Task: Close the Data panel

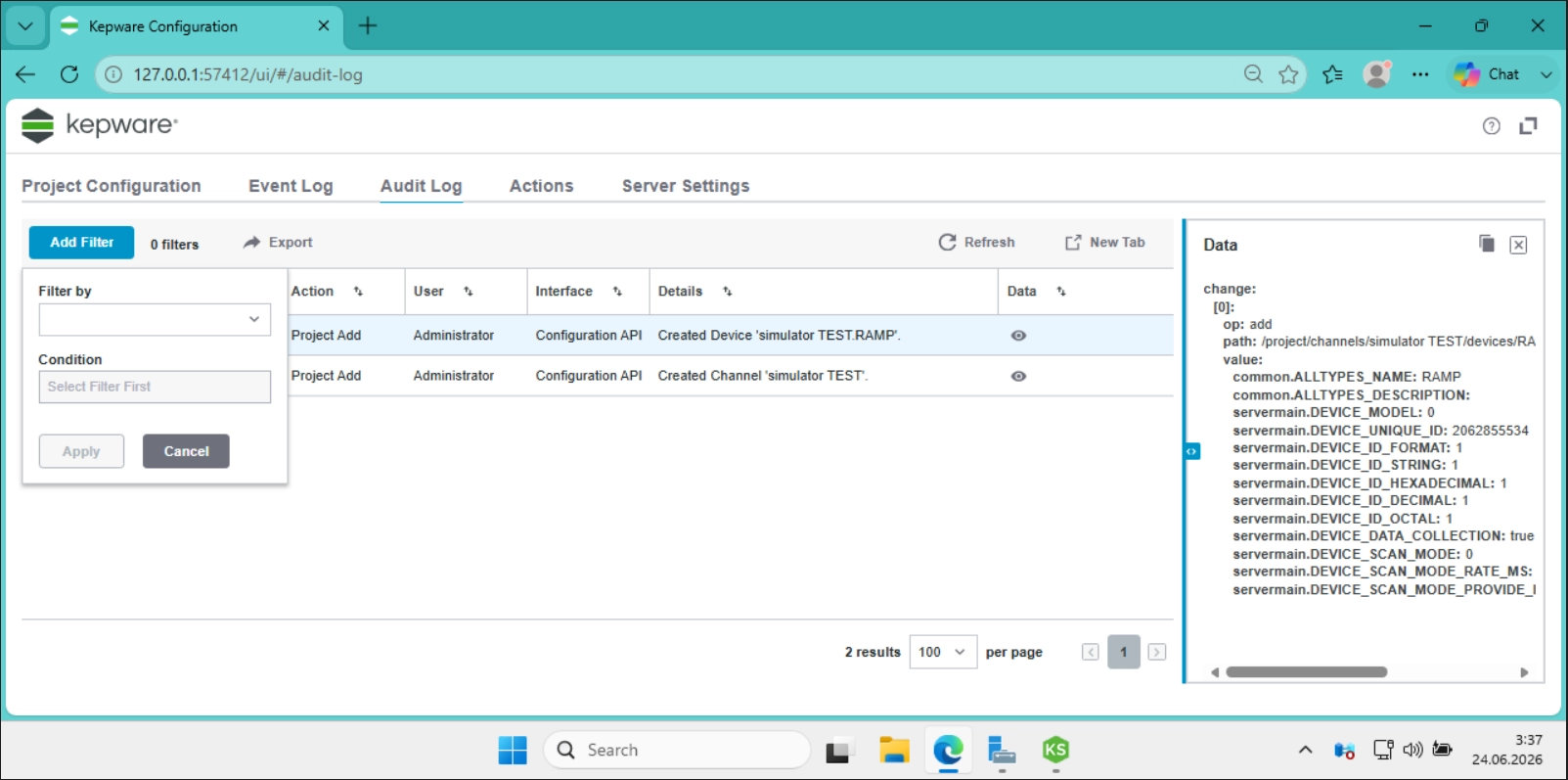Action: [1518, 245]
